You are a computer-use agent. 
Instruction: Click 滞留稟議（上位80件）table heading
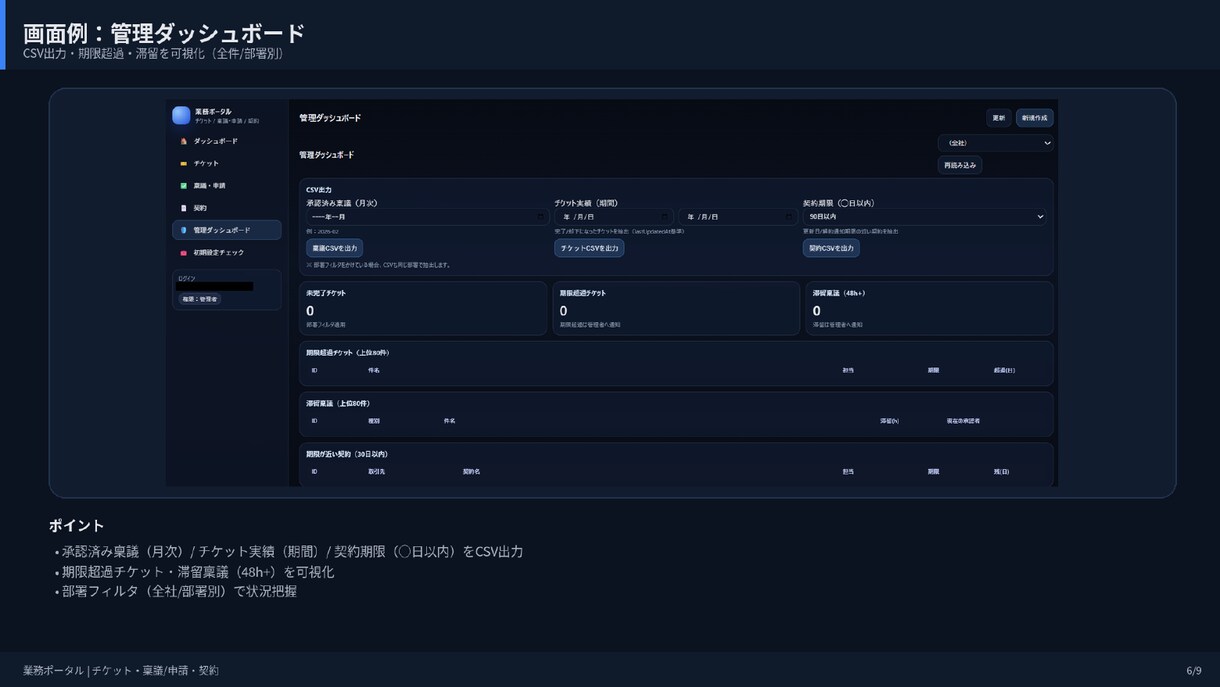(x=338, y=403)
